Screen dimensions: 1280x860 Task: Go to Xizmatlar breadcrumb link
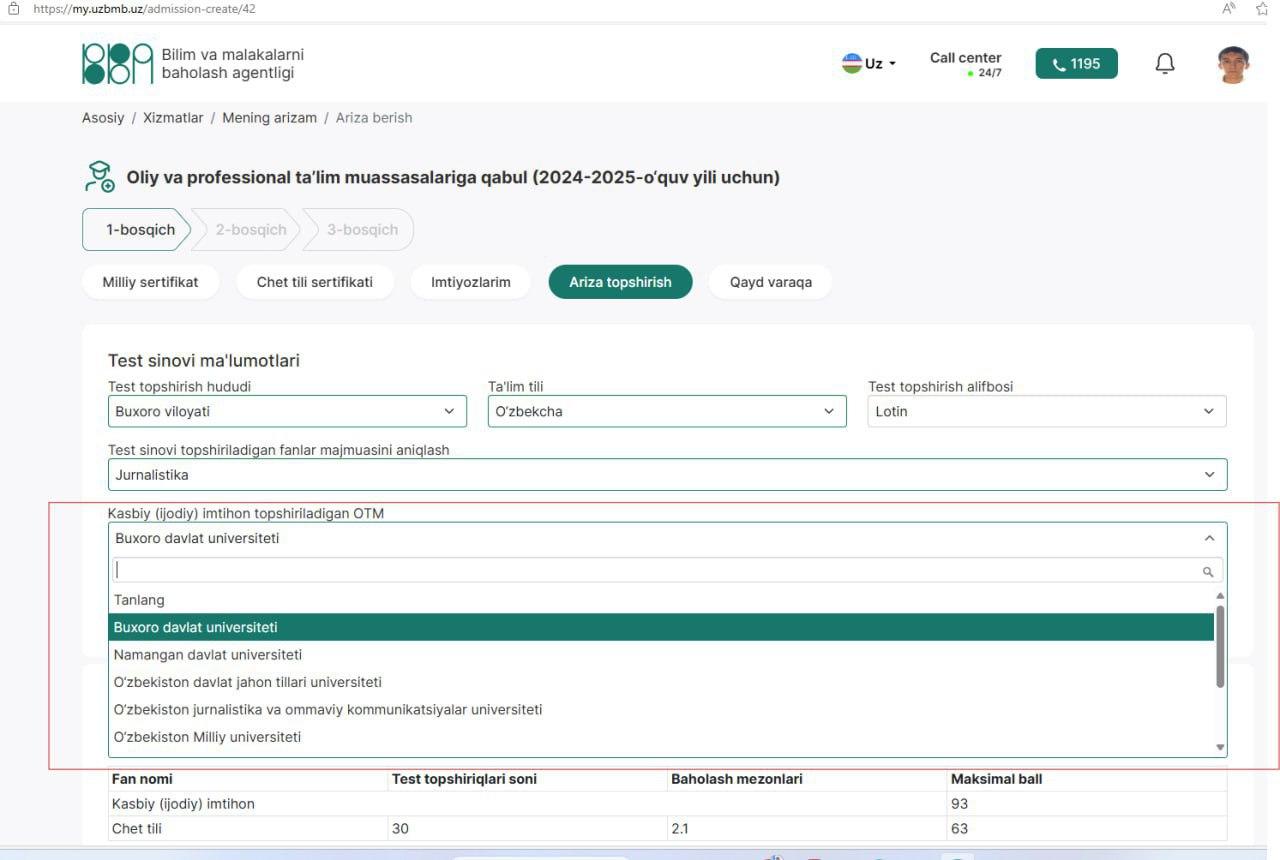(x=173, y=117)
